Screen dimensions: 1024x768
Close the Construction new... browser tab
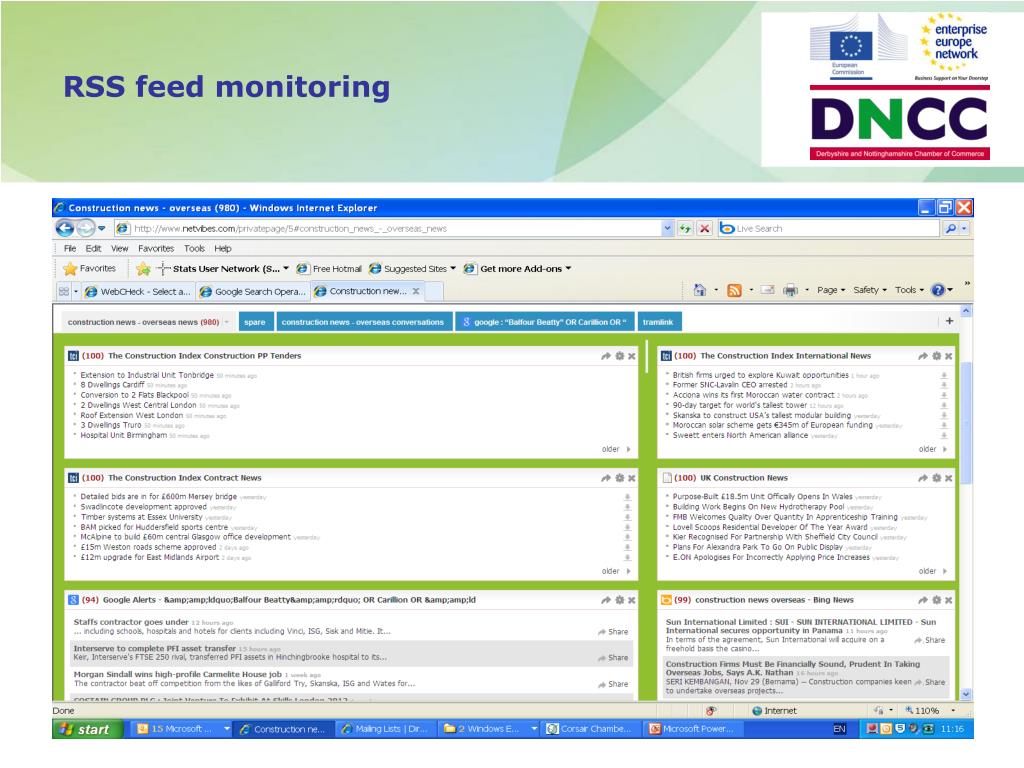(x=416, y=291)
